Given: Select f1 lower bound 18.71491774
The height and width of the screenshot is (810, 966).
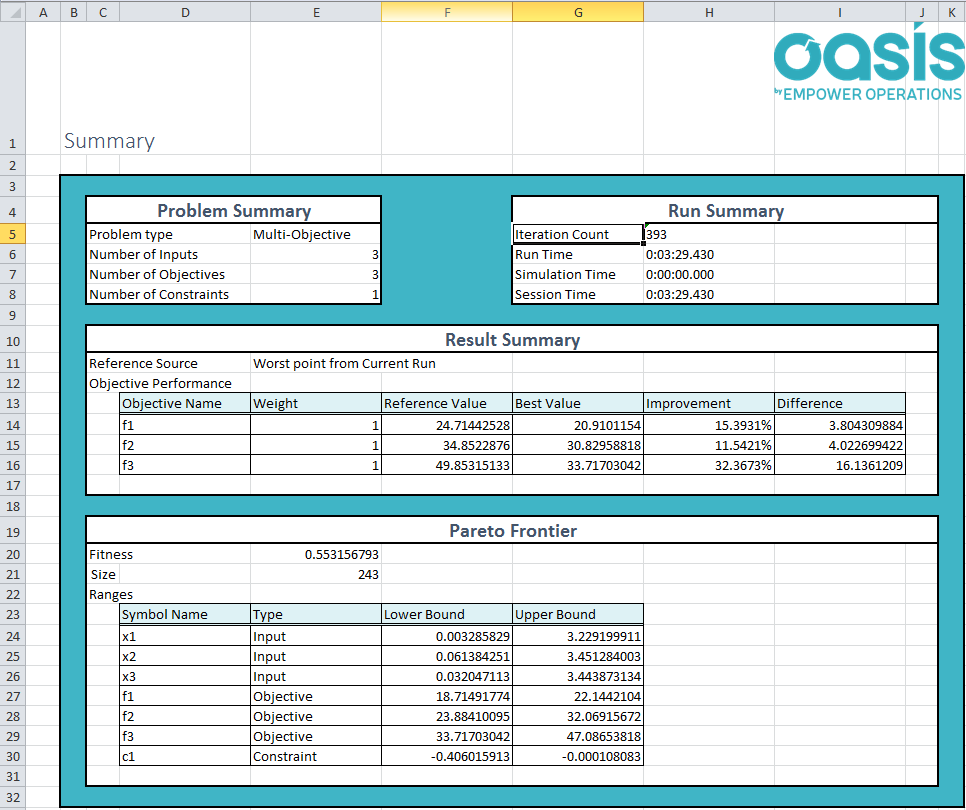Looking at the screenshot, I should pos(447,696).
